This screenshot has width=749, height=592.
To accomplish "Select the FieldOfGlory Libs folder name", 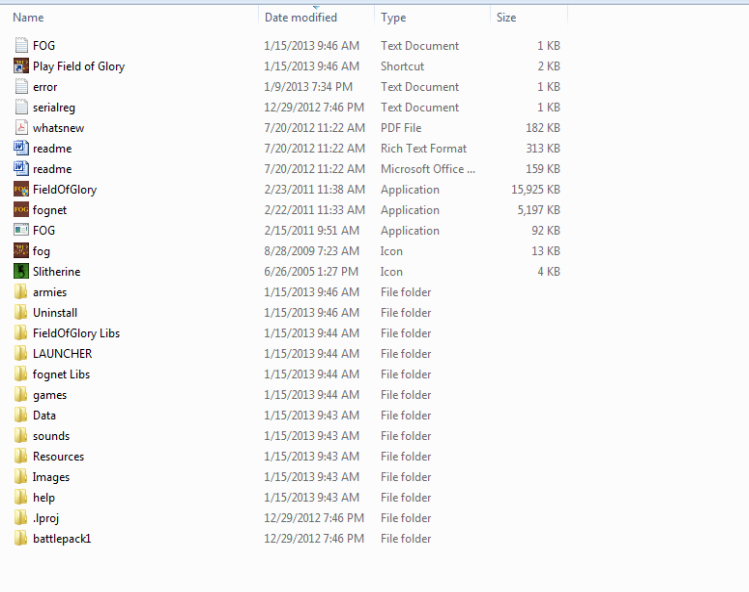I will click(76, 333).
